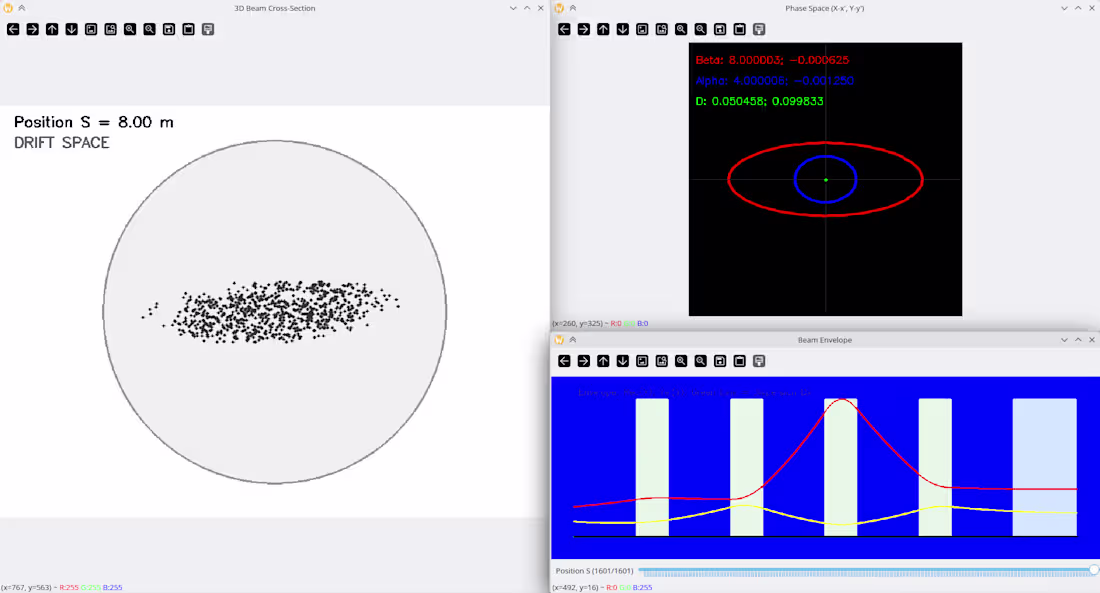Toggle the zoom-out magnifier in Phase Space toolbar
This screenshot has width=1100, height=593.
pyautogui.click(x=700, y=29)
